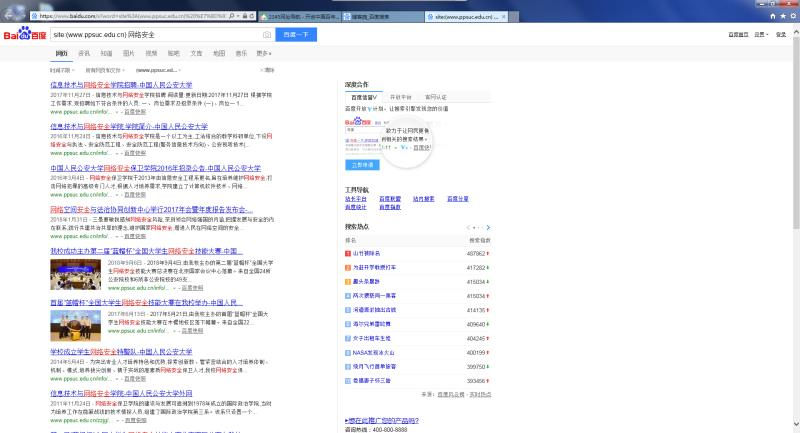This screenshot has width=800, height=433.
Task: Open top hot search entry with index 487862
Action: tap(366, 253)
